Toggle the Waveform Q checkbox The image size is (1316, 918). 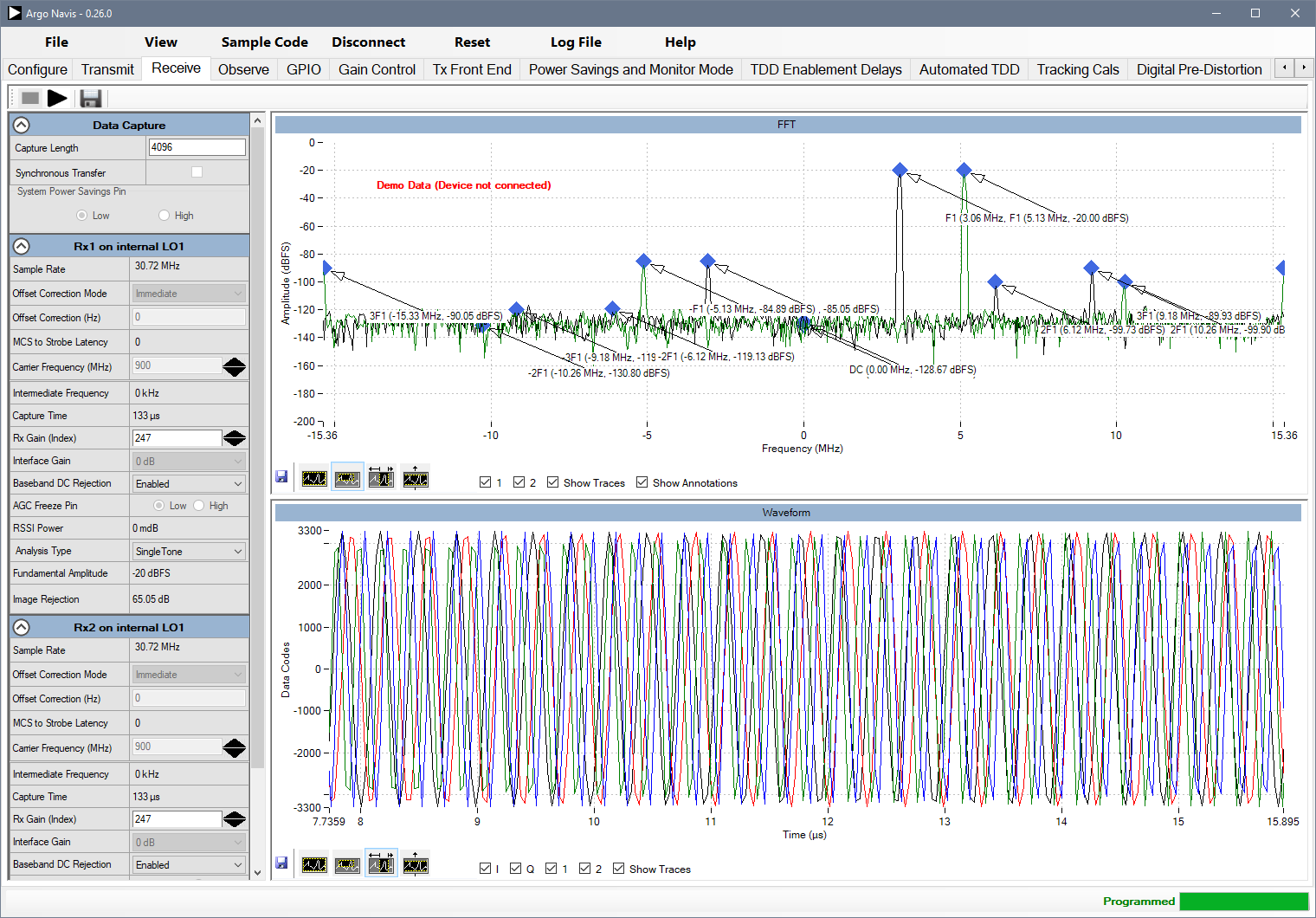516,869
